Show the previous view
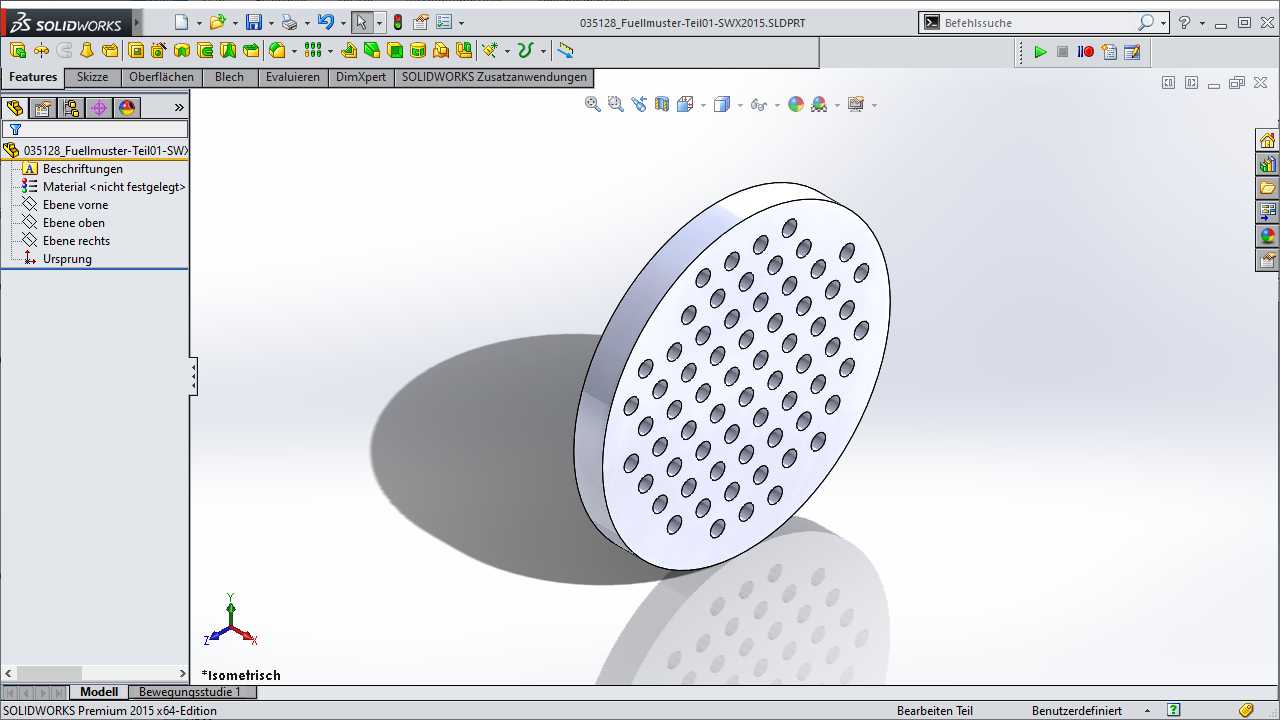 point(638,104)
